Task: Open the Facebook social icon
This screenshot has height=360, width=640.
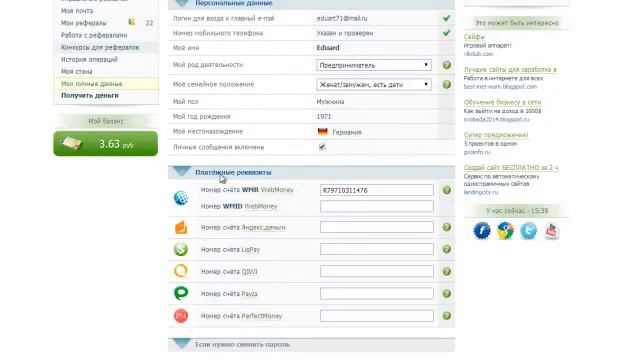Action: [482, 231]
